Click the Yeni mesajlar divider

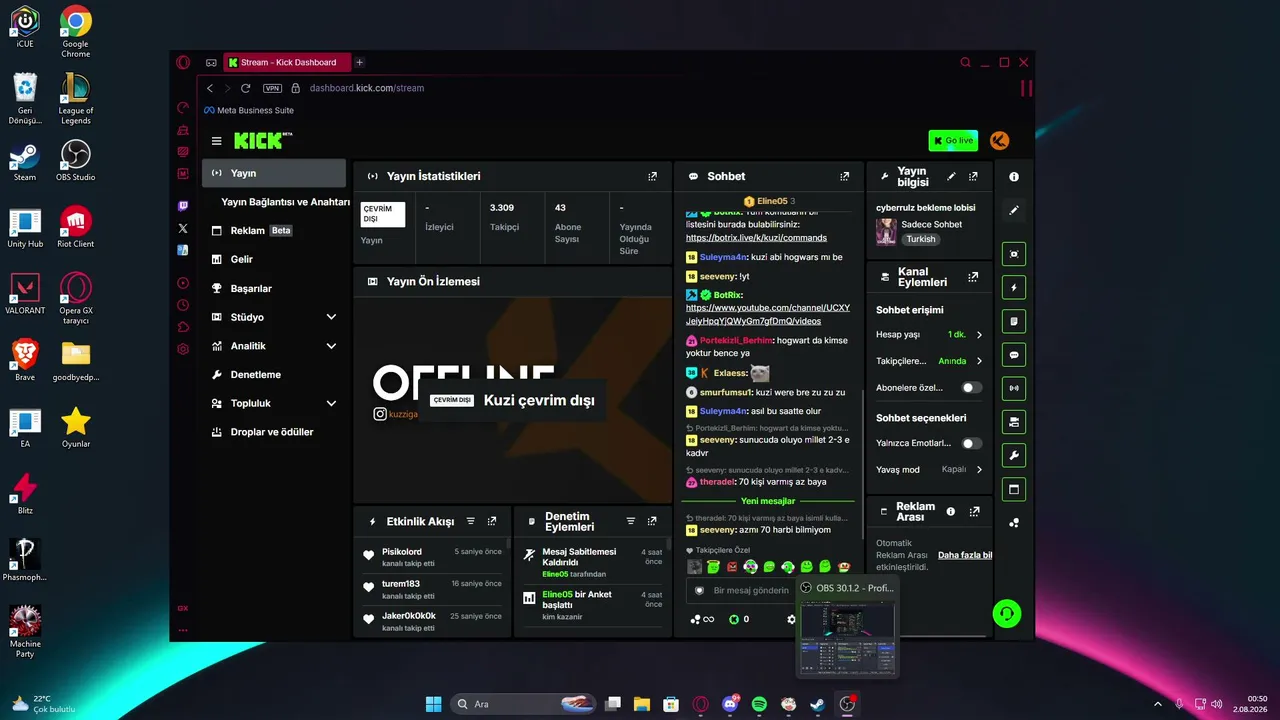coord(768,501)
